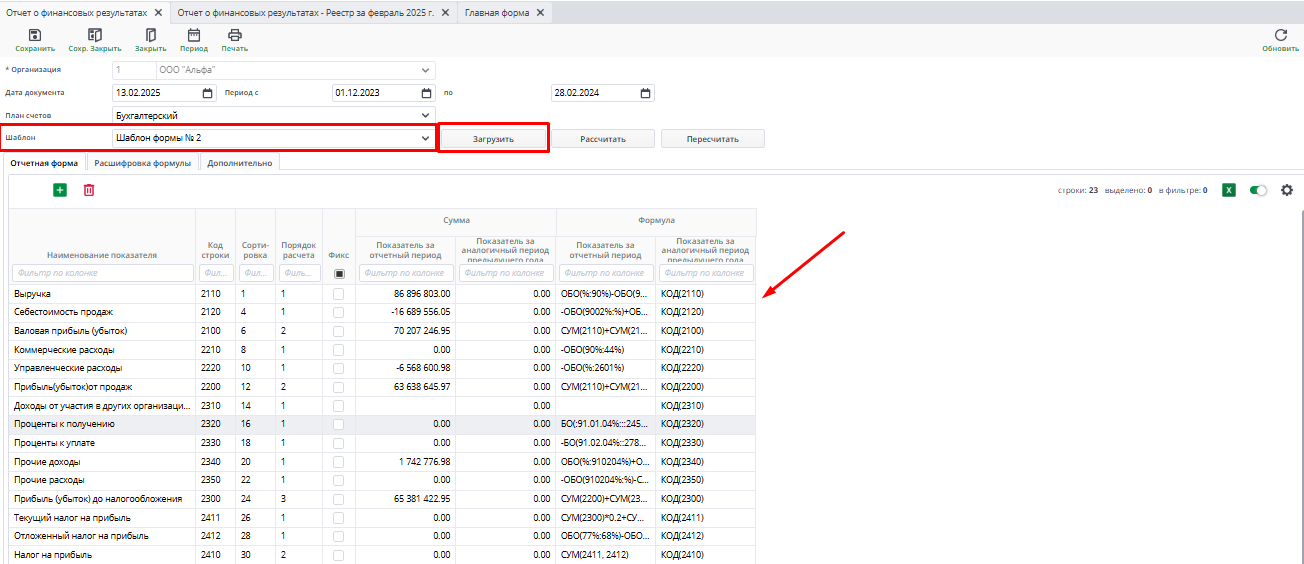Screen dimensions: 1304x564
Task: Click the Print (Печать) printer icon
Action: pos(235,35)
